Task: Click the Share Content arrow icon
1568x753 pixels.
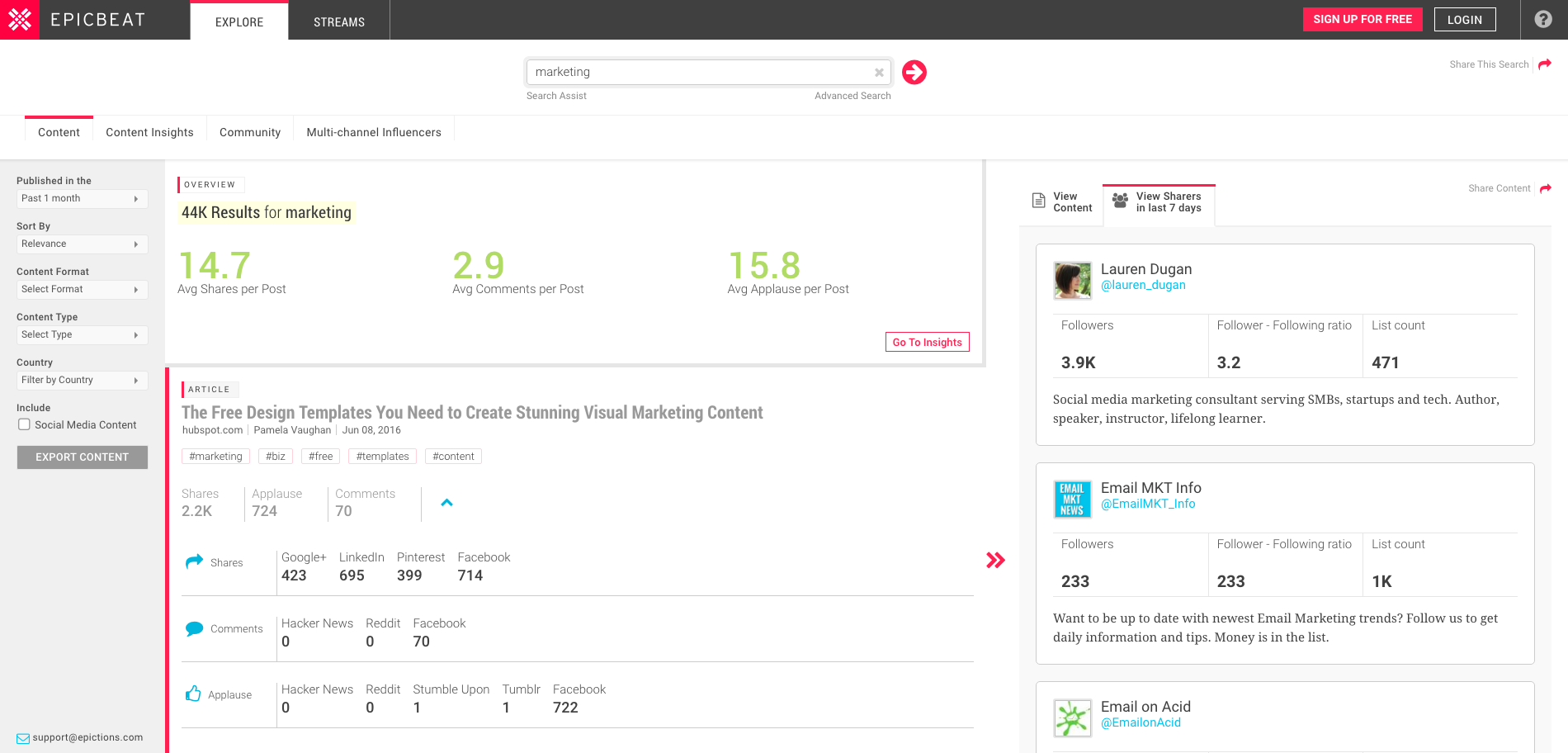Action: pyautogui.click(x=1546, y=188)
